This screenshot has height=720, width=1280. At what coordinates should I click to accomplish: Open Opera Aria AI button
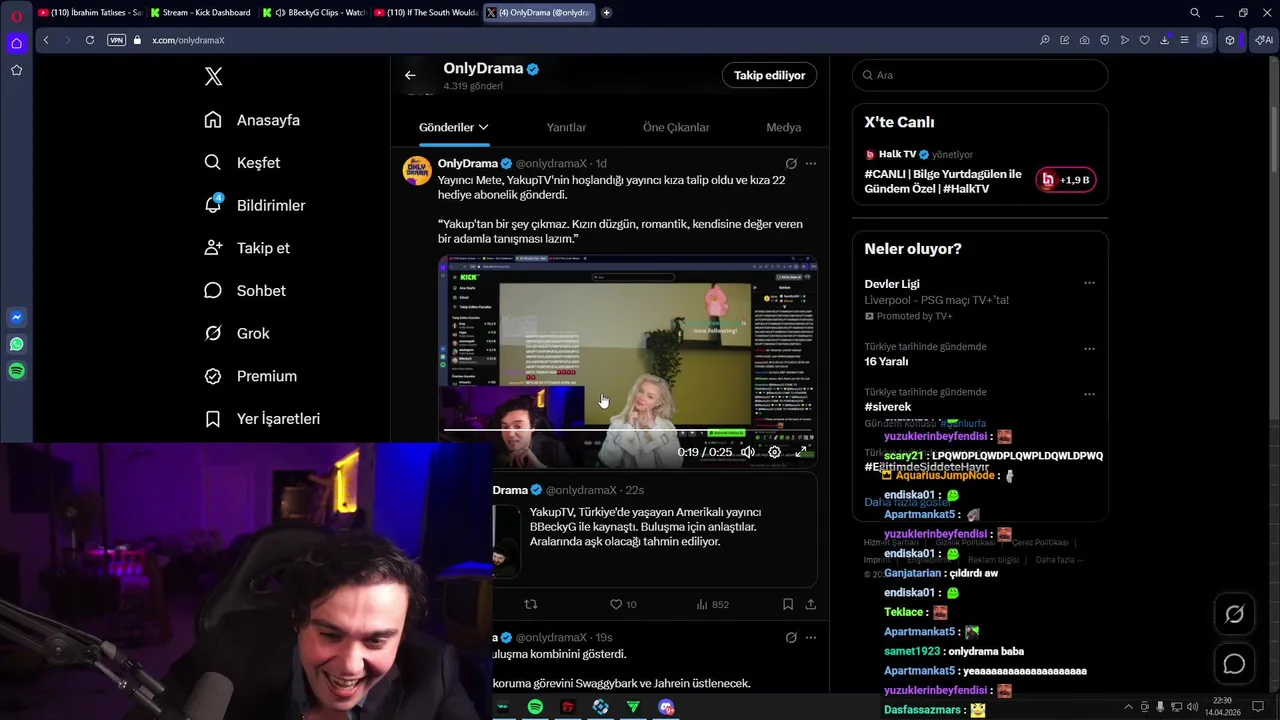click(1264, 40)
